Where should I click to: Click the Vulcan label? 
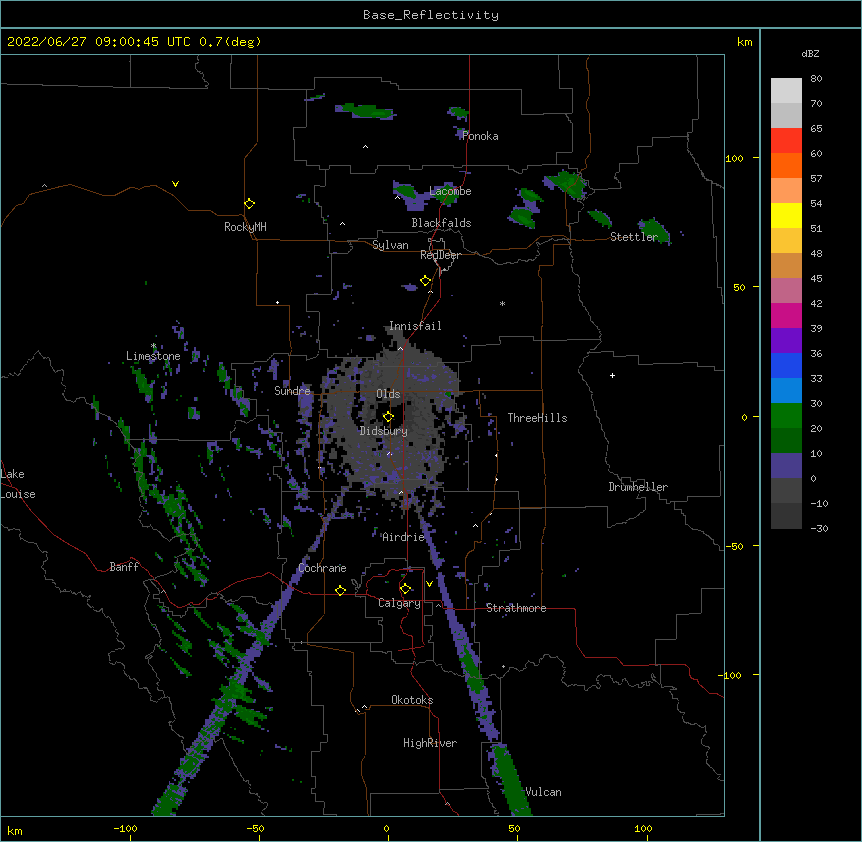(x=543, y=792)
